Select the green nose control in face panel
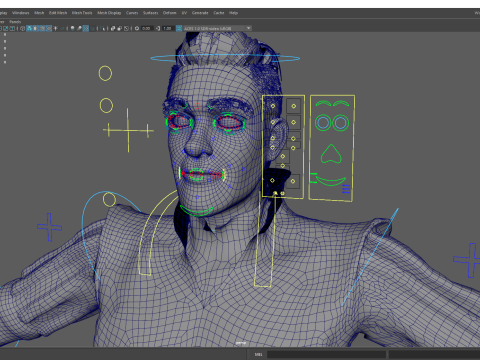 point(331,154)
